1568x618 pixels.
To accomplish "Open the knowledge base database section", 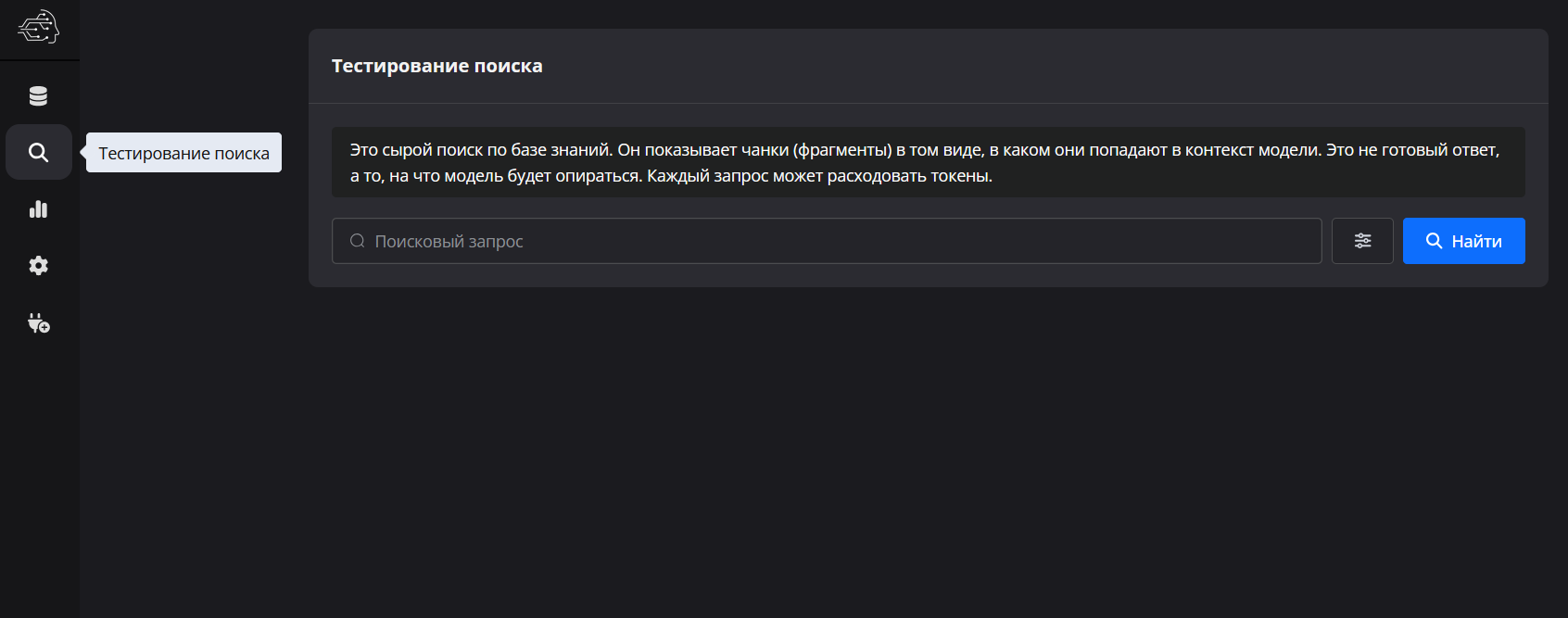I will (x=38, y=95).
